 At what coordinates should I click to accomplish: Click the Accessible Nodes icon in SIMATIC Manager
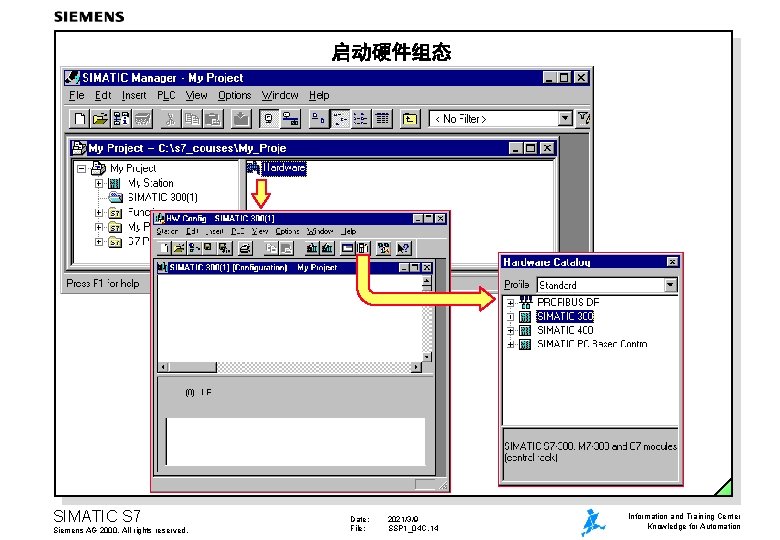pos(120,119)
